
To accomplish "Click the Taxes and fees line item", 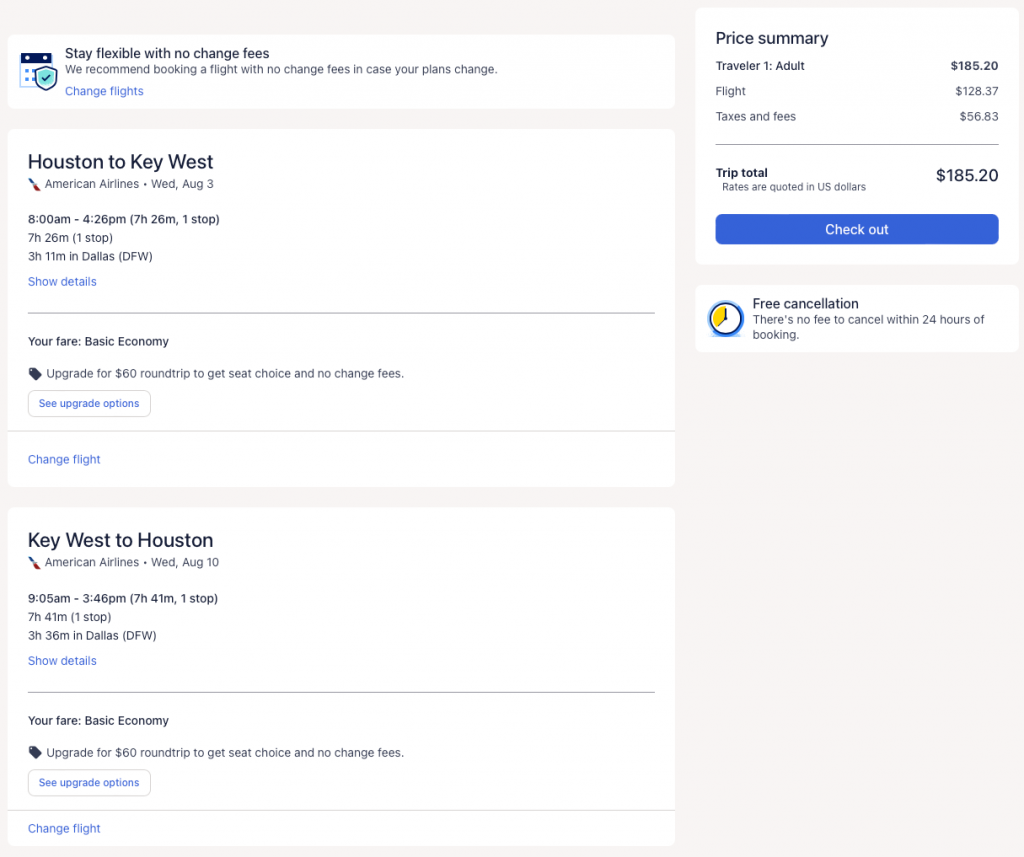I will click(755, 117).
